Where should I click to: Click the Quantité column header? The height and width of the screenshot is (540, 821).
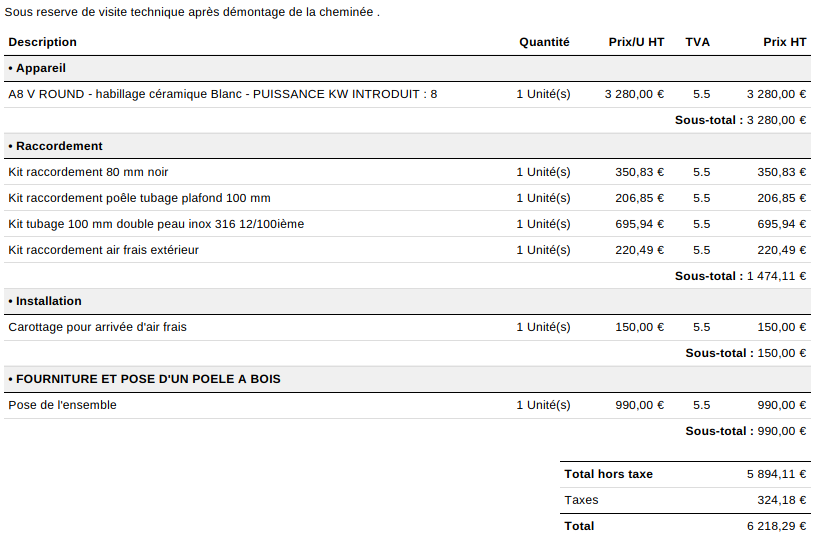pyautogui.click(x=544, y=42)
